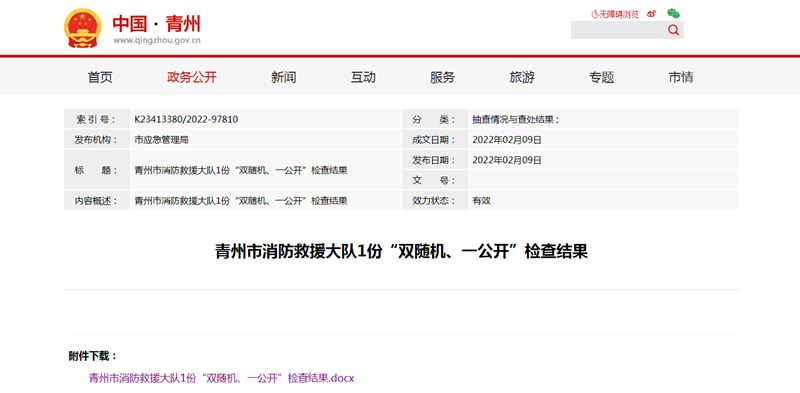Image resolution: width=800 pixels, height=393 pixels.
Task: Click the 附件下载 heading
Action: pyautogui.click(x=93, y=356)
